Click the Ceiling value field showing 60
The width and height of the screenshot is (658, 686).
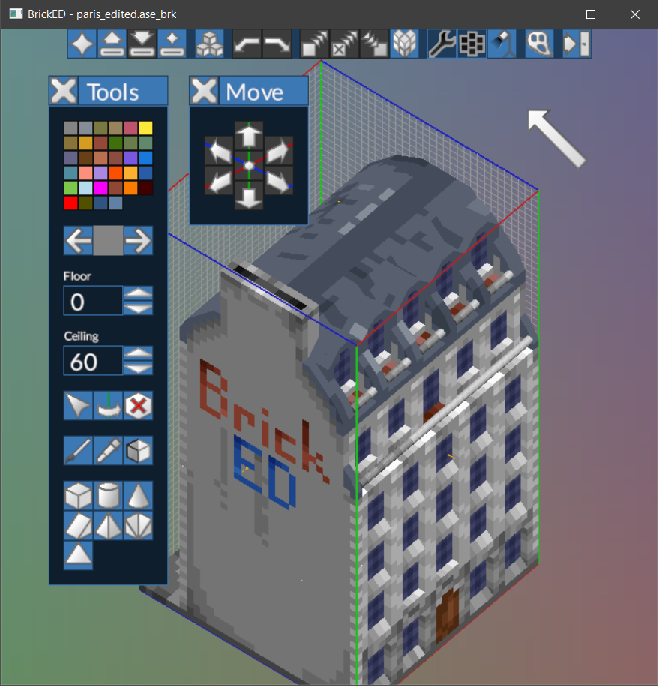pos(93,360)
